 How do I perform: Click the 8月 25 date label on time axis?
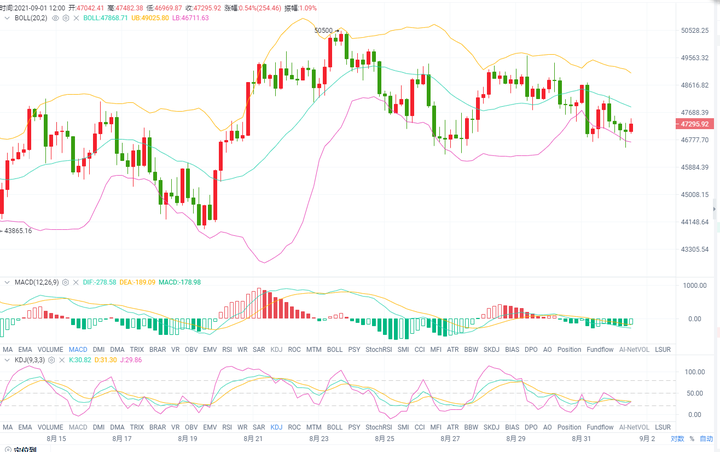[x=384, y=439]
